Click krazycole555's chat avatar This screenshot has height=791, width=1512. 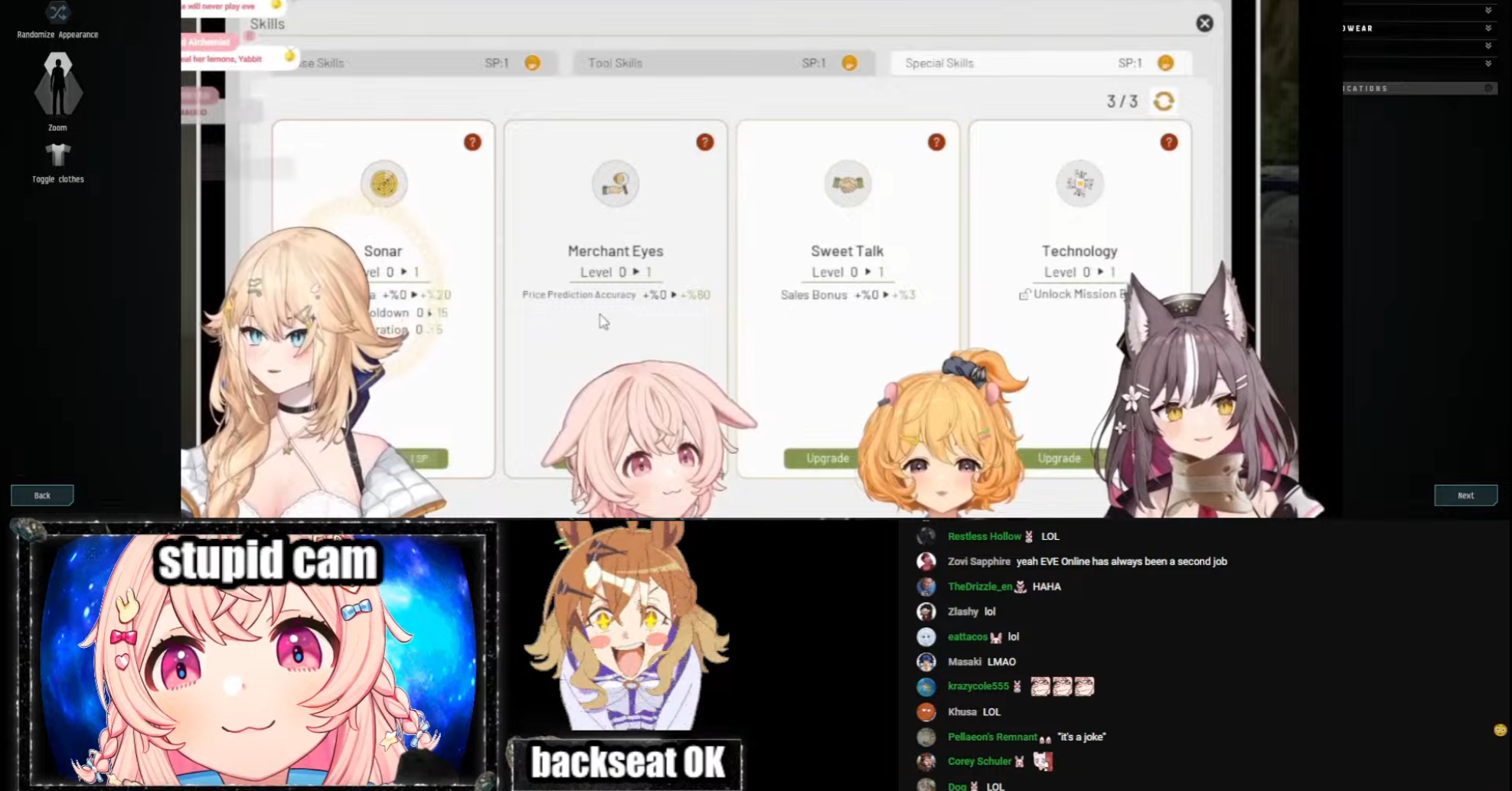point(926,687)
